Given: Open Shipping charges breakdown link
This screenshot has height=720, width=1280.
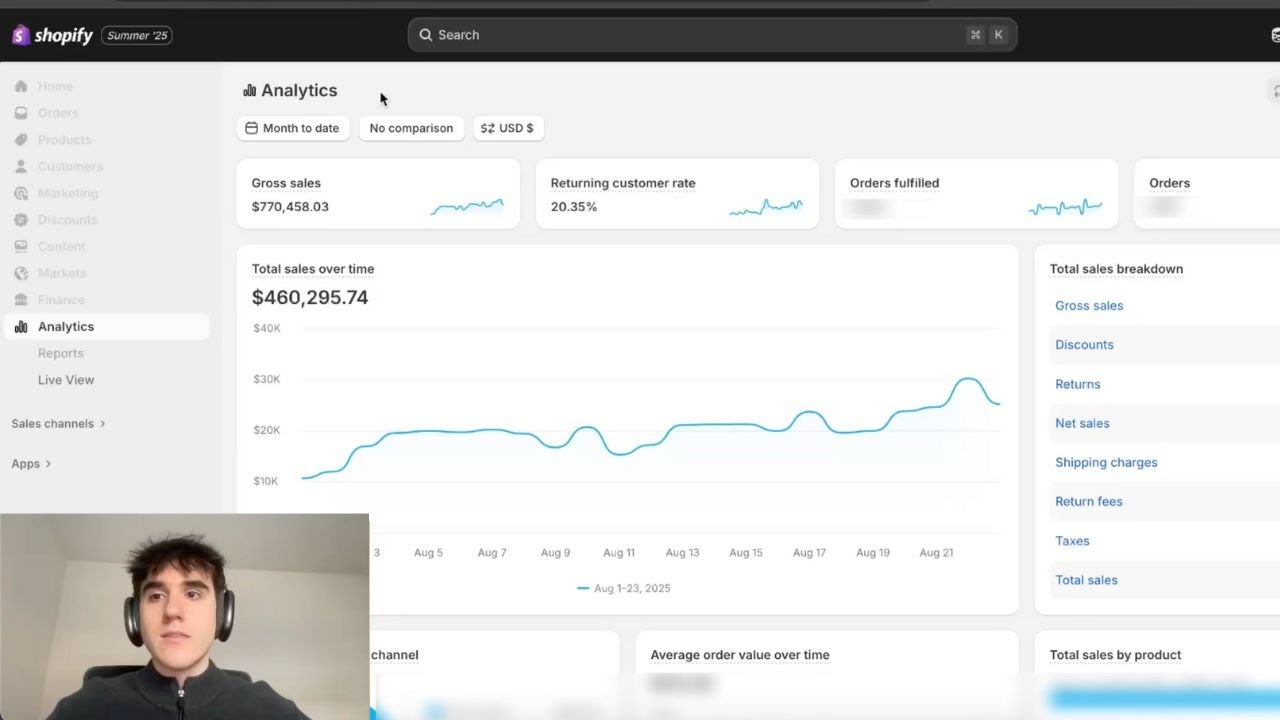Looking at the screenshot, I should coord(1106,462).
